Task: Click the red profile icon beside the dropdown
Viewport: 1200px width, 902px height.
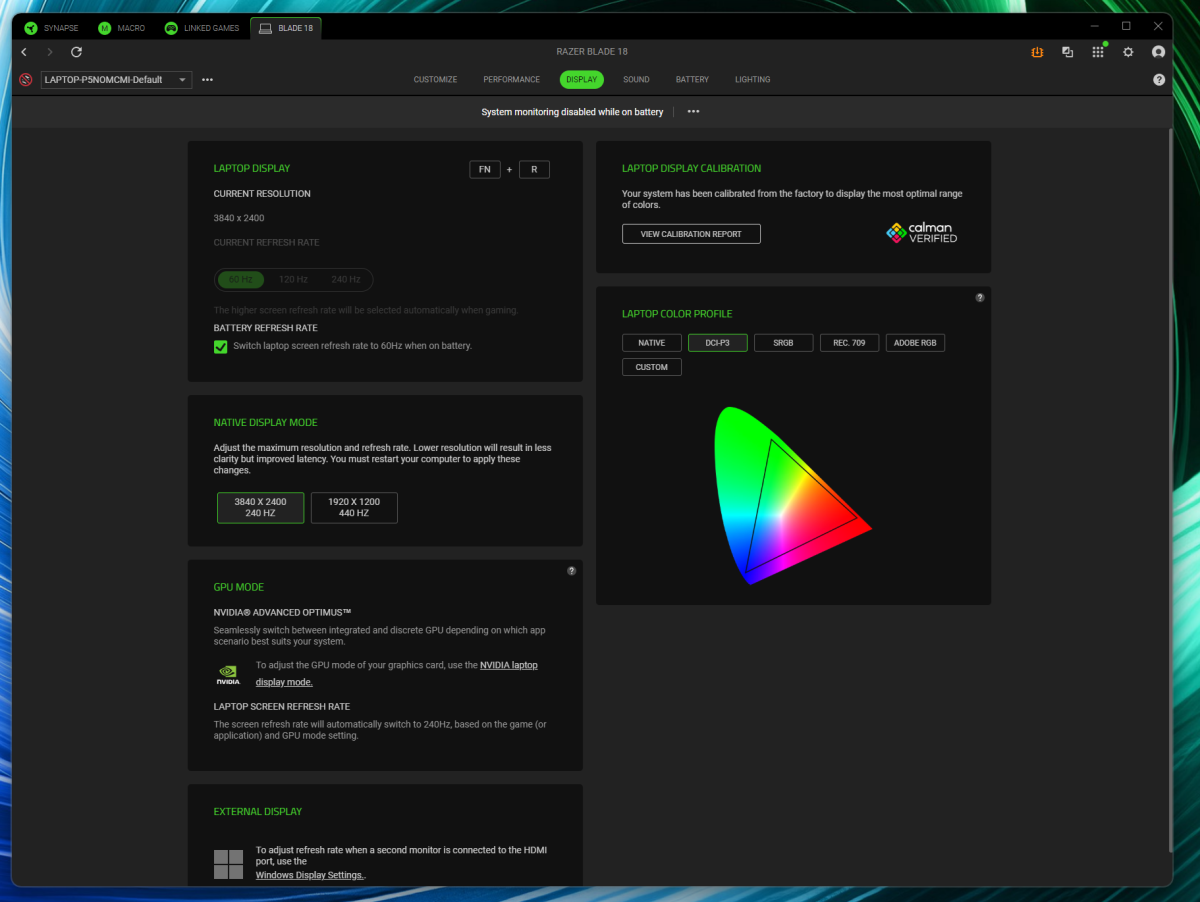Action: click(x=27, y=79)
